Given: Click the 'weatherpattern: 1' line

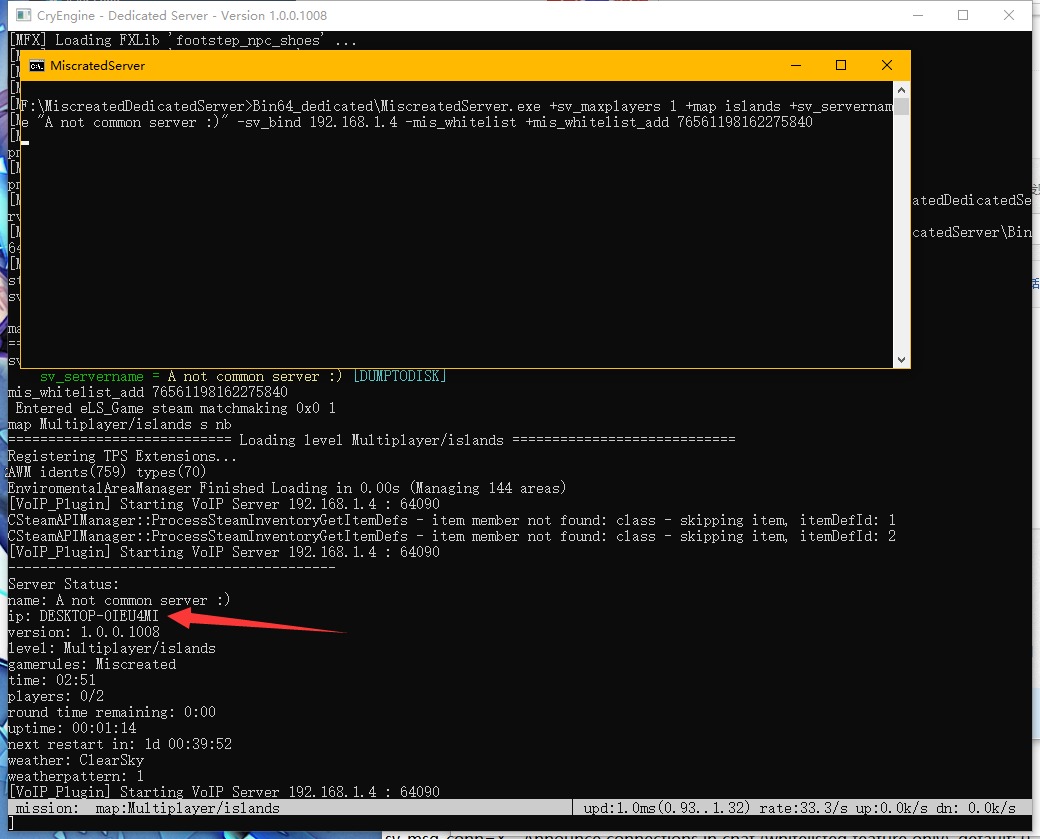Looking at the screenshot, I should click(76, 776).
